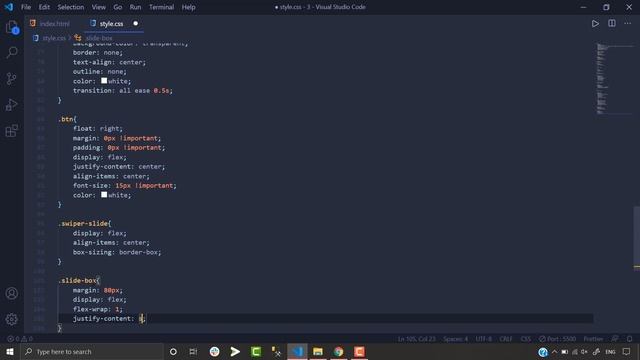This screenshot has width=640, height=360.
Task: Open errors and warnings in status bar
Action: 20,339
